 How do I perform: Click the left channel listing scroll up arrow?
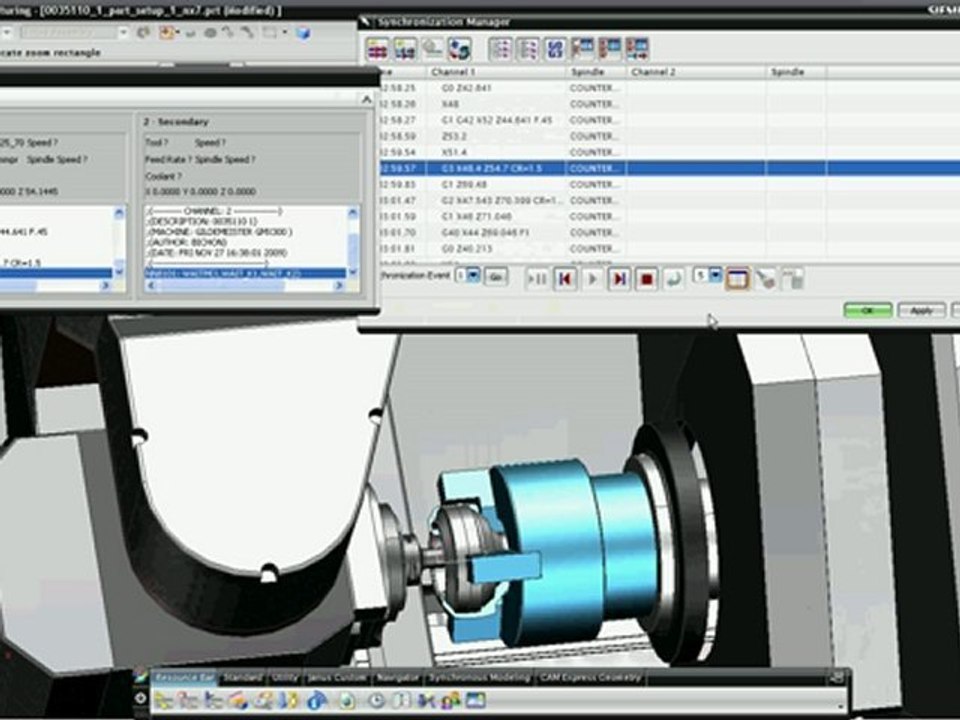[119, 212]
